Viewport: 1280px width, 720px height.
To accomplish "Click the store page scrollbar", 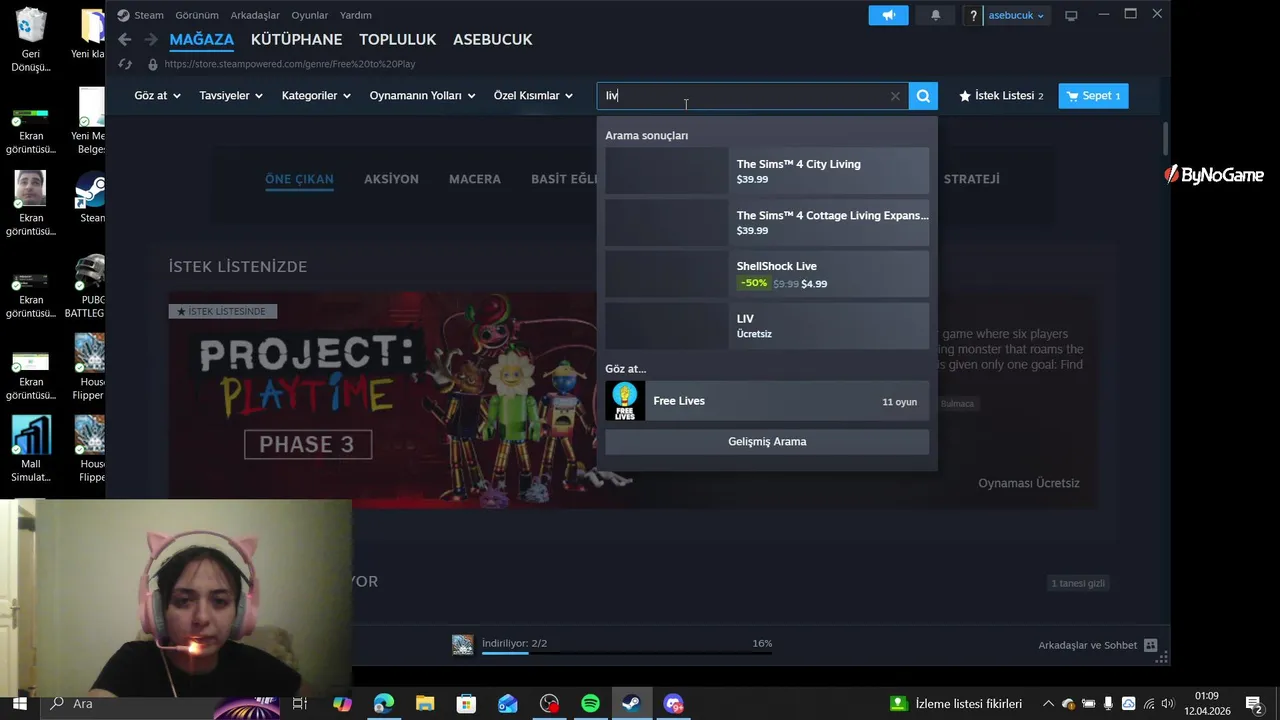I will [x=1165, y=138].
